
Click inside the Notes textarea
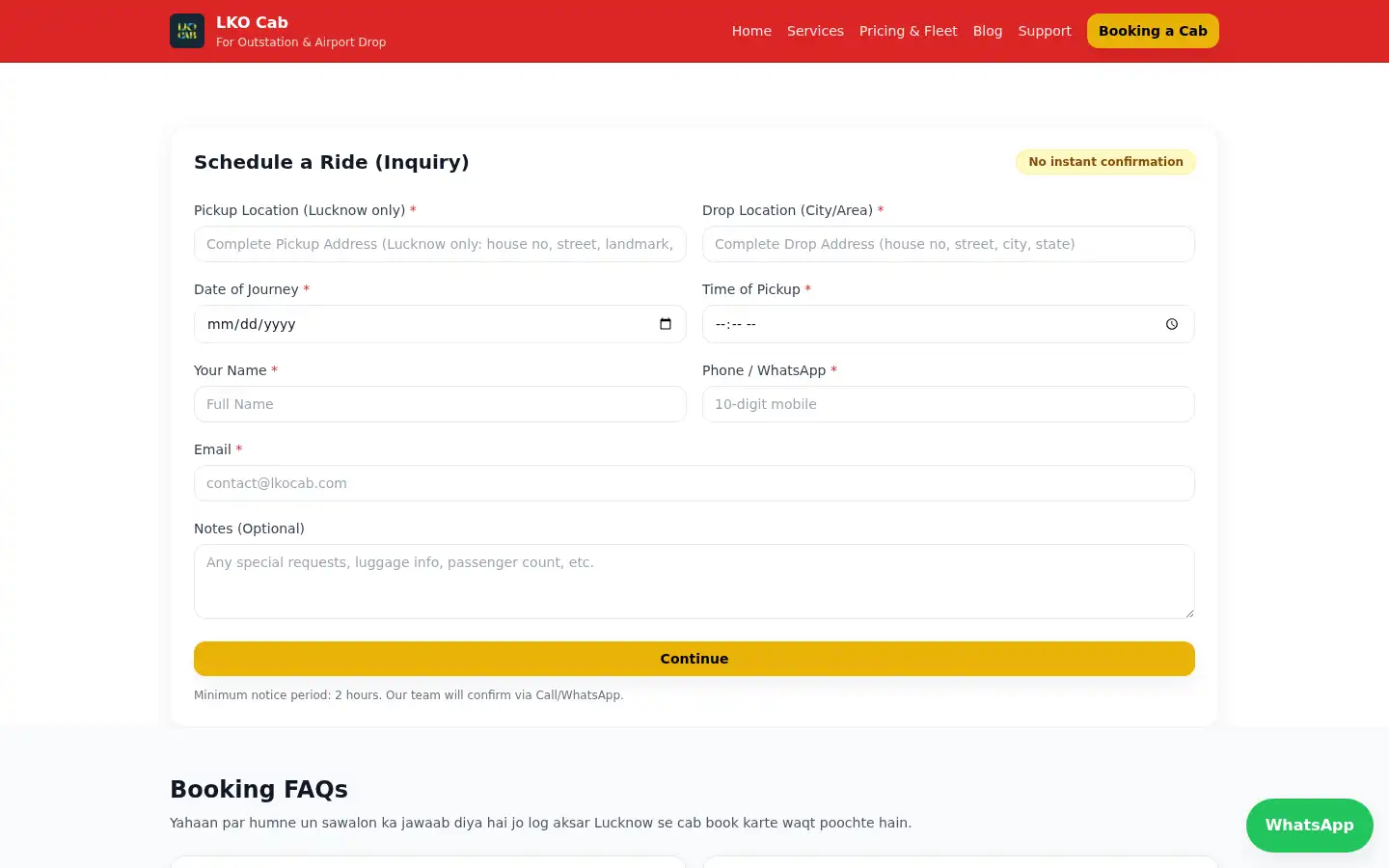(x=694, y=582)
